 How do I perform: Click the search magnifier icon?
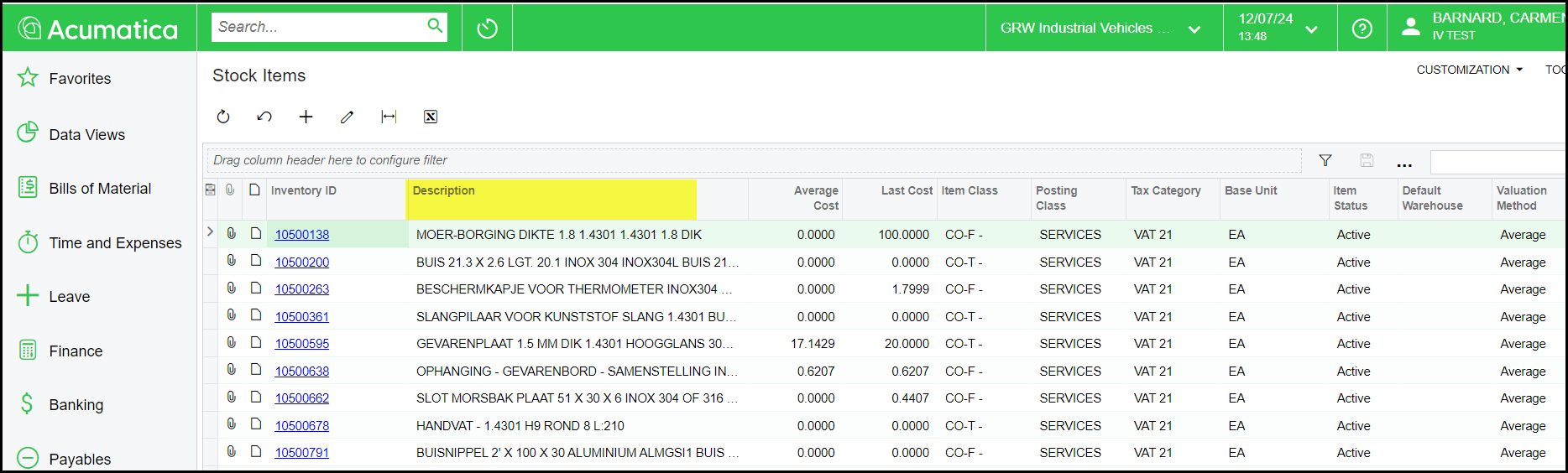pyautogui.click(x=435, y=26)
